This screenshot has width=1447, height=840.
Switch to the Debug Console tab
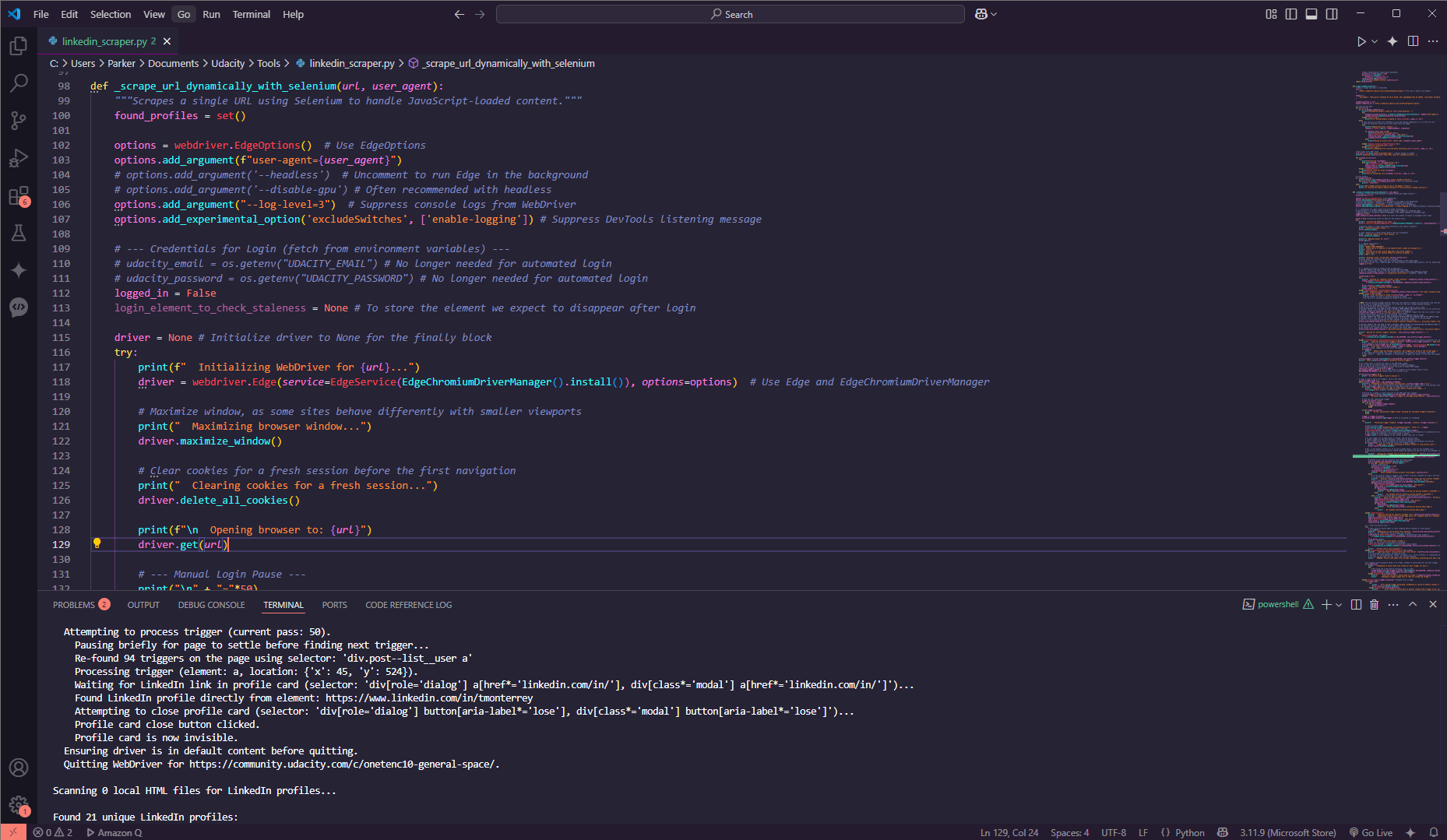(x=211, y=605)
